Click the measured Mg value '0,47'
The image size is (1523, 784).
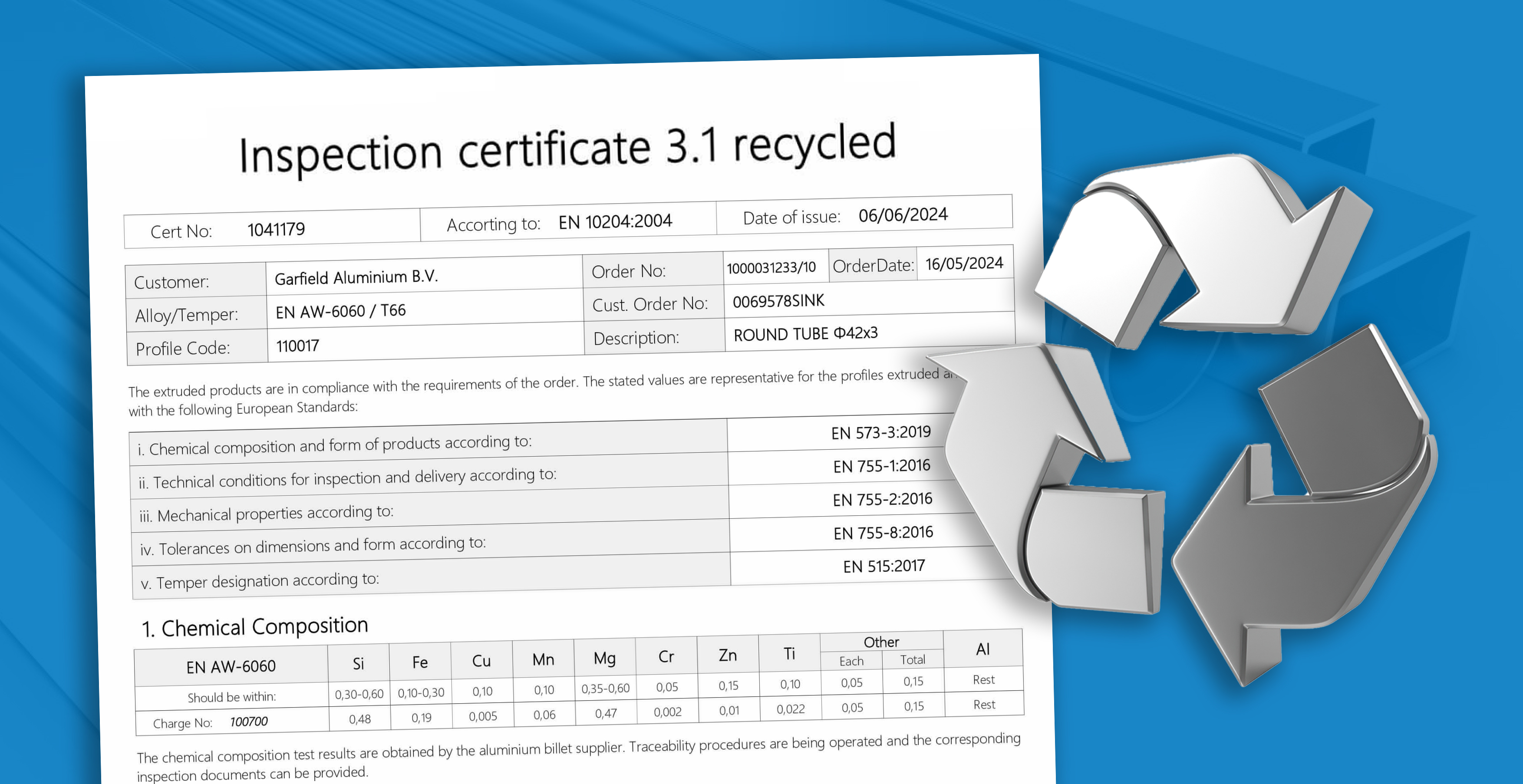pos(606,713)
